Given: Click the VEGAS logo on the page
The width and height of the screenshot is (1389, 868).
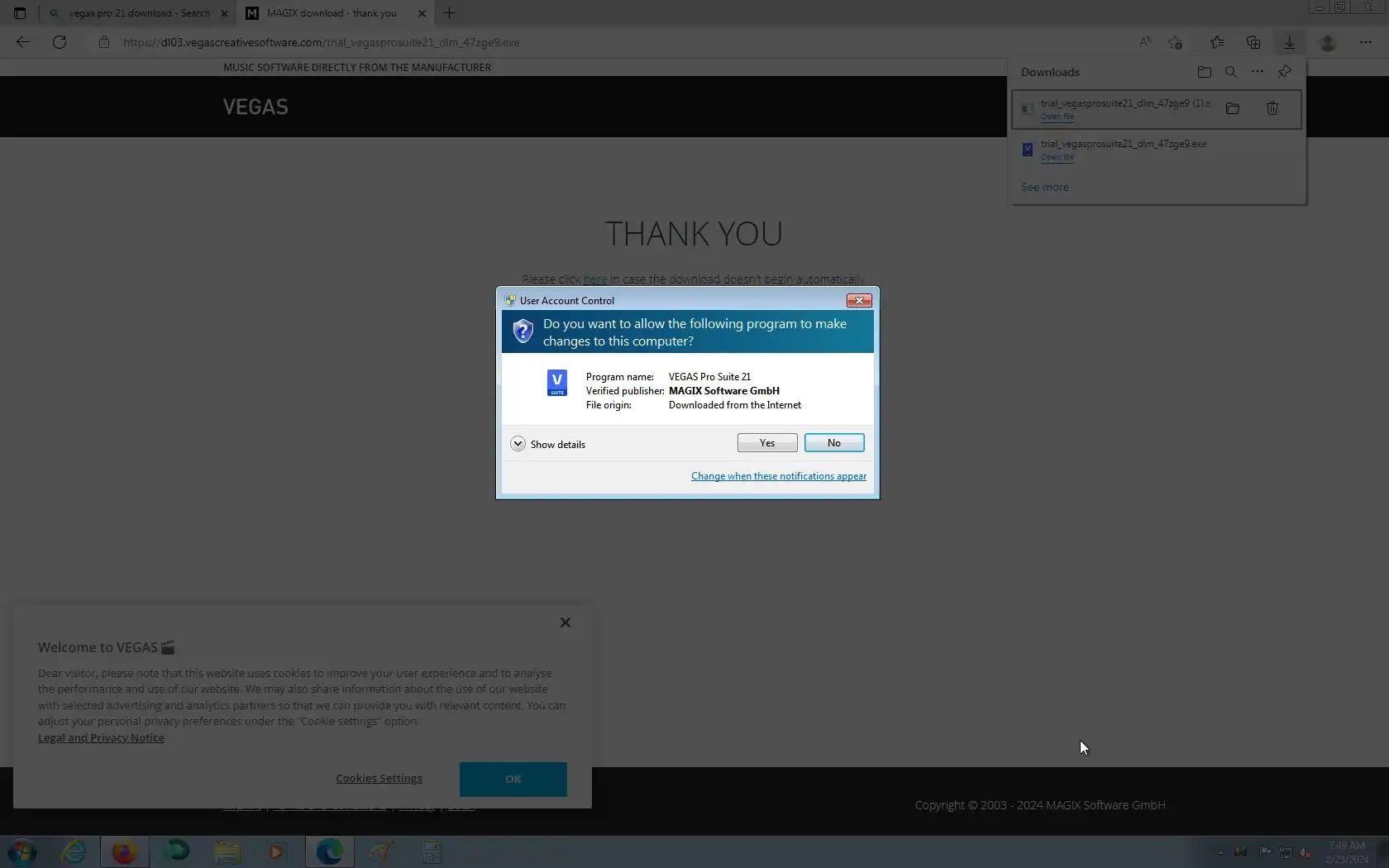Looking at the screenshot, I should (255, 107).
